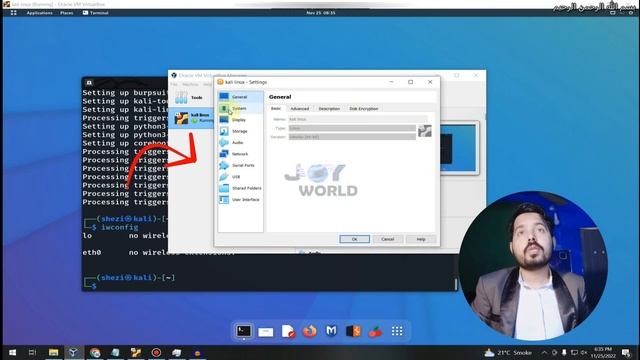The height and width of the screenshot is (360, 640).
Task: Open System category in Settings sidebar
Action: (x=240, y=108)
